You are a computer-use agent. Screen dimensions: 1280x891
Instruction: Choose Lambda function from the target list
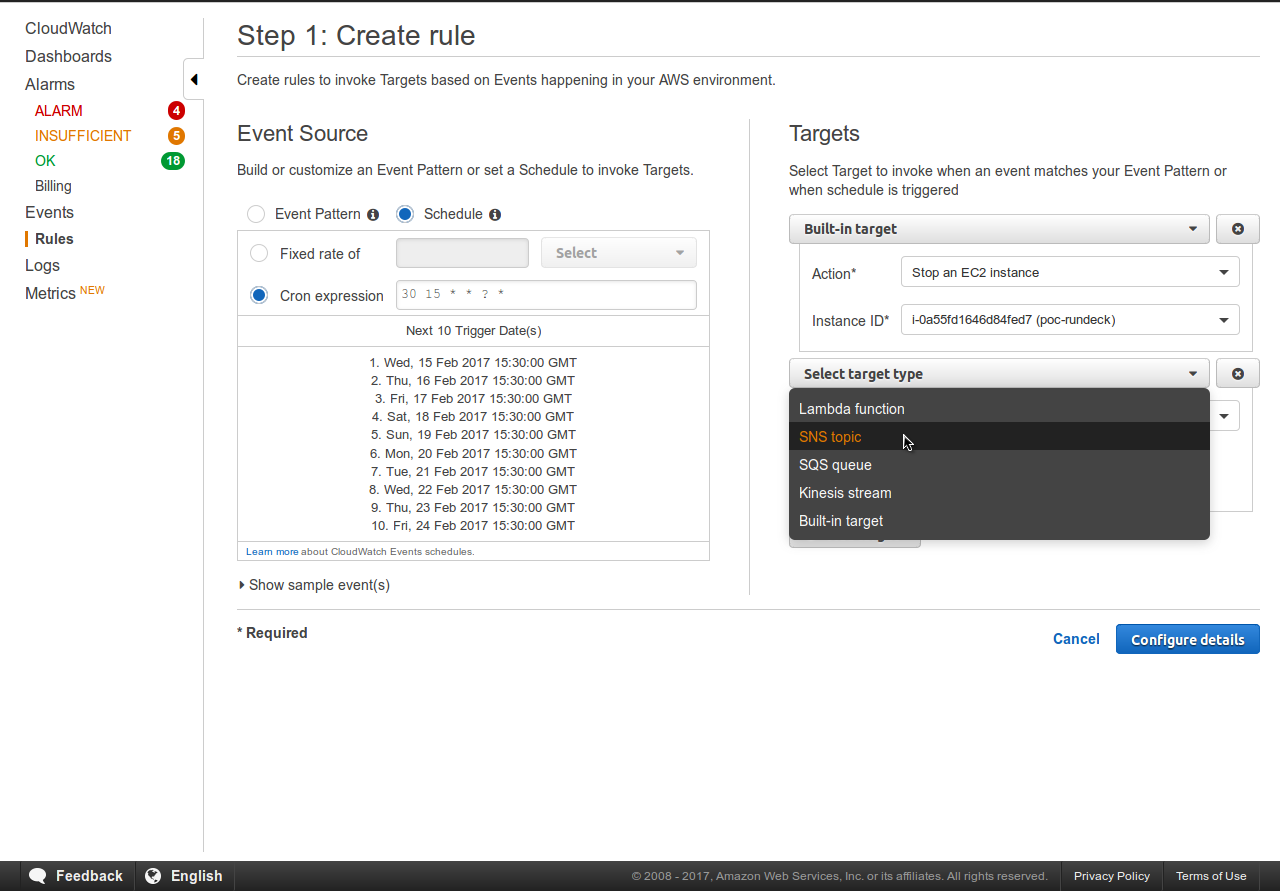click(x=999, y=409)
